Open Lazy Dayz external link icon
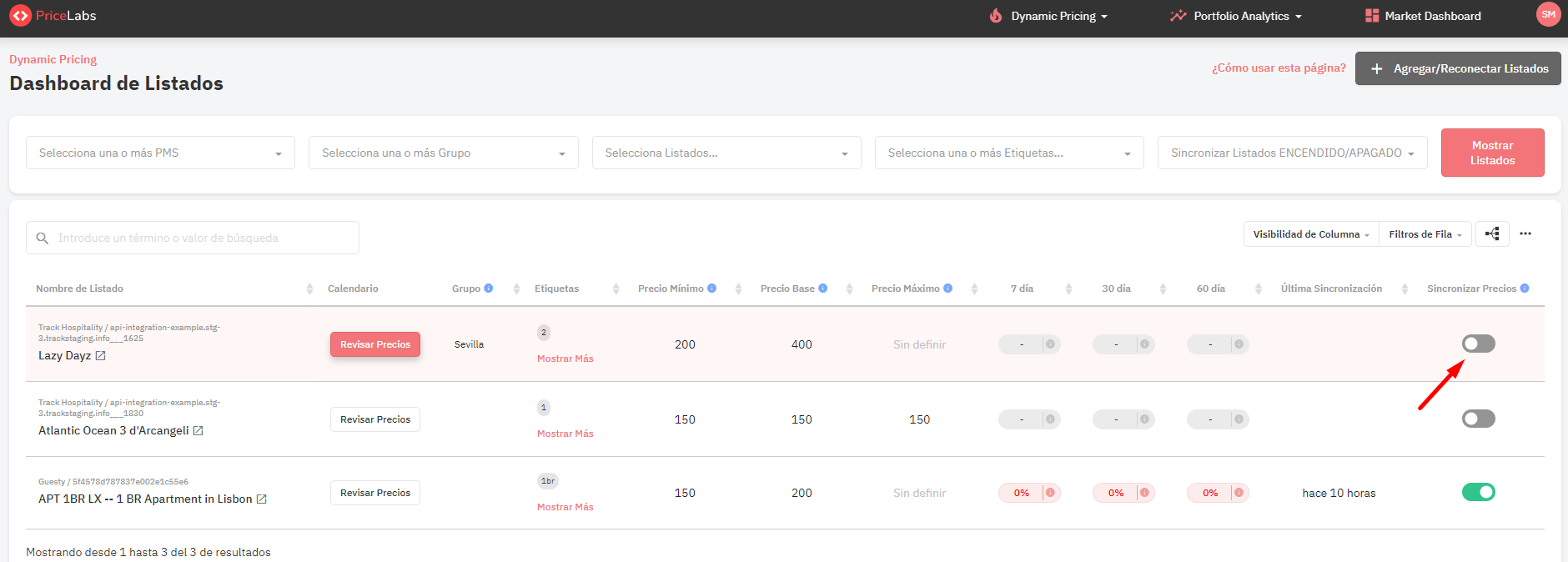 point(101,356)
